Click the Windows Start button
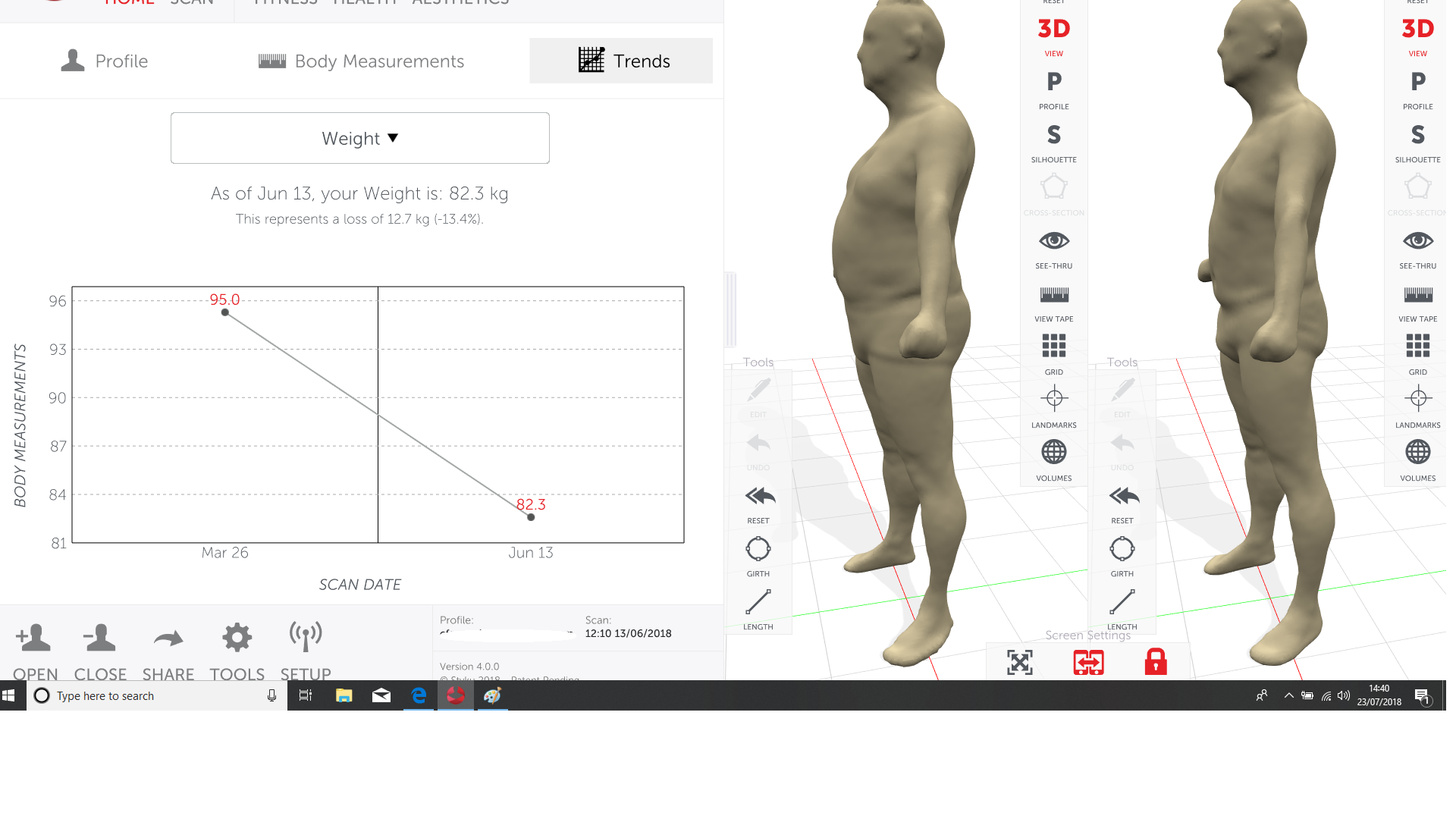 (9, 695)
